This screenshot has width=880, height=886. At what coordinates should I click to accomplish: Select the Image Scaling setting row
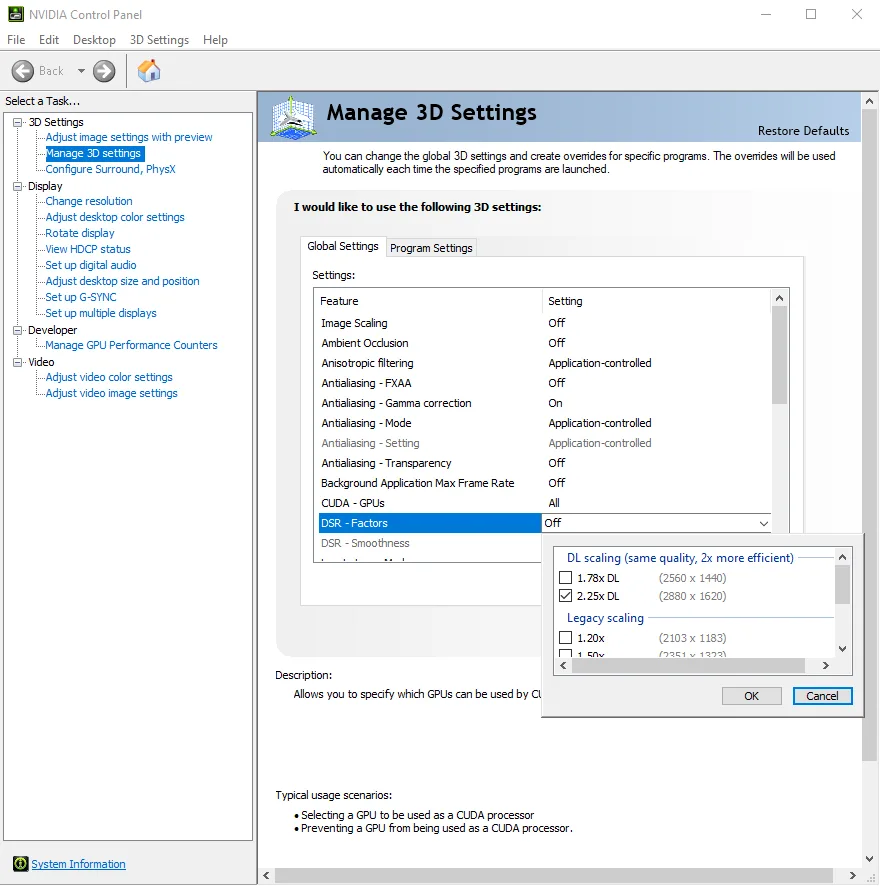543,323
